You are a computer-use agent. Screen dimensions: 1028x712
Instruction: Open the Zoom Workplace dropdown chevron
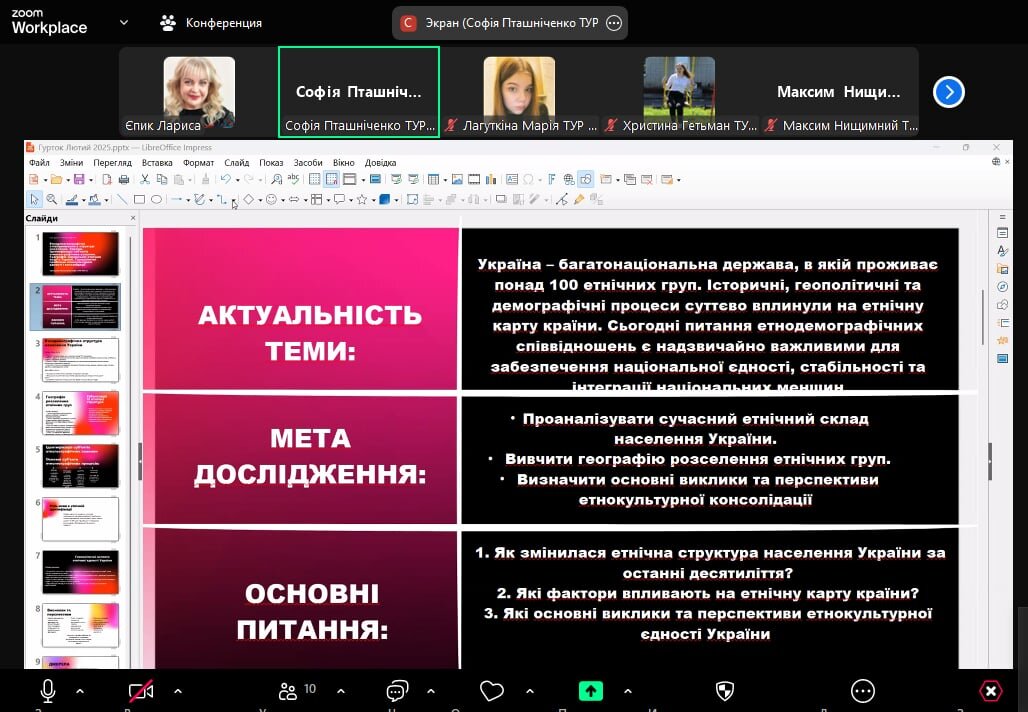click(124, 22)
